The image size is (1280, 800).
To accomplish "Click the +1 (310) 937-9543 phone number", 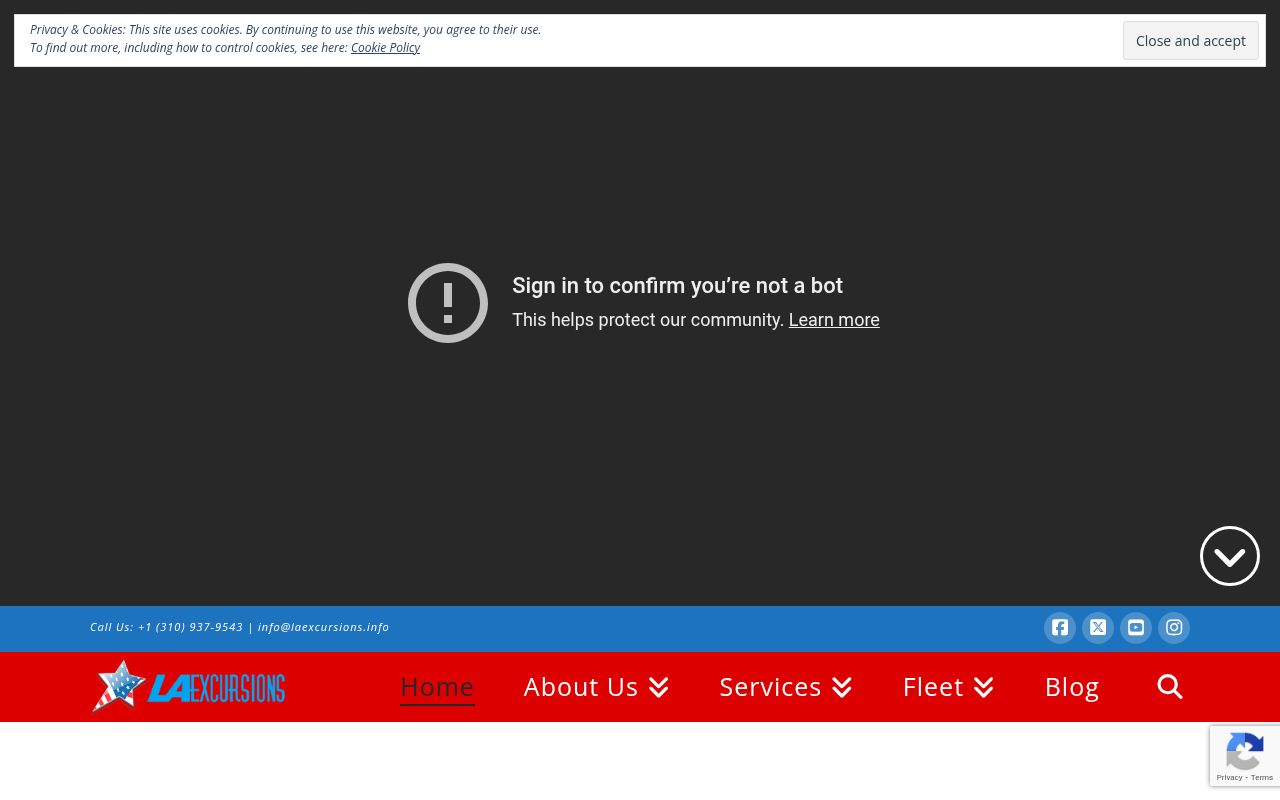I will tap(190, 627).
